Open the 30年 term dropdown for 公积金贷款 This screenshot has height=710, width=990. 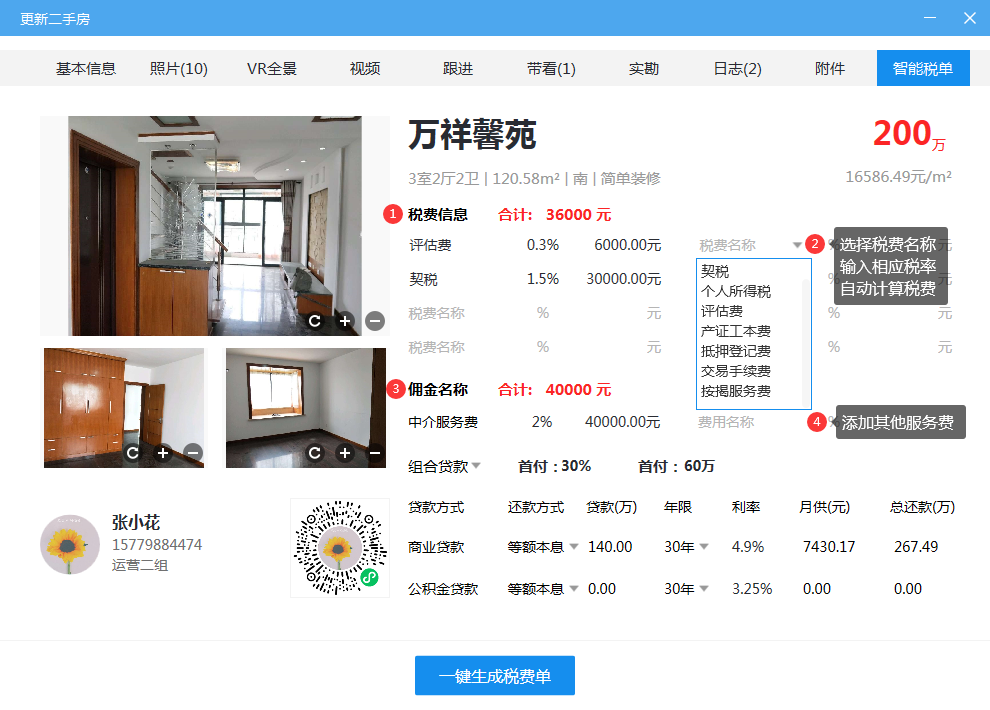click(x=703, y=589)
